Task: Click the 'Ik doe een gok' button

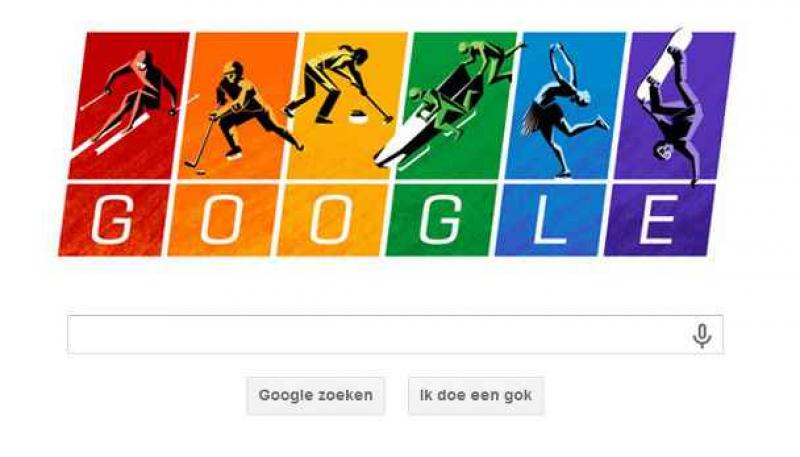Action: (476, 395)
